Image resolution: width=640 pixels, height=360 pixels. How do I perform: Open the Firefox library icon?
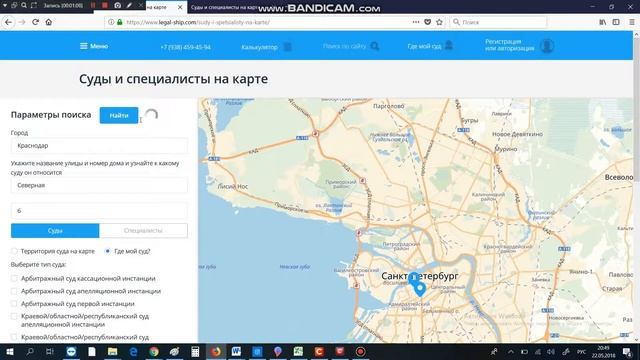point(602,22)
